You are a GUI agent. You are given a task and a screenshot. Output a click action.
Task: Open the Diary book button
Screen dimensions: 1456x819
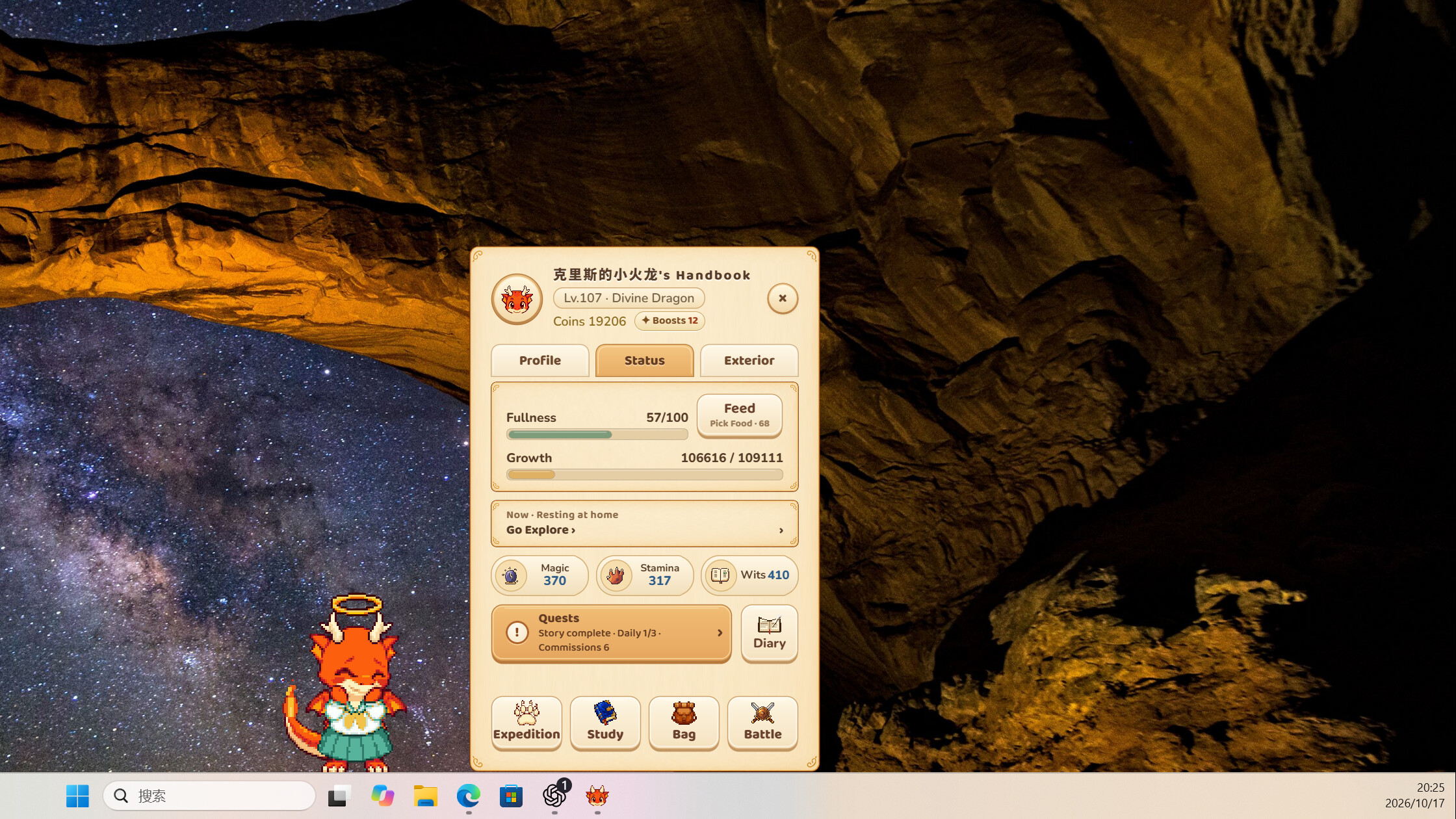click(769, 633)
